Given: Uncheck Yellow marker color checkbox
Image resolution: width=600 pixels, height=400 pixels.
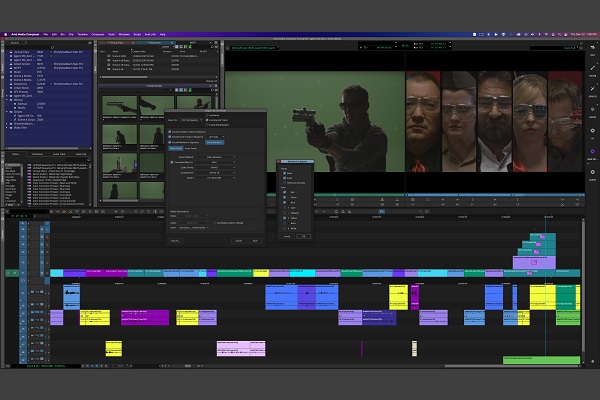Looking at the screenshot, I should click(x=285, y=218).
